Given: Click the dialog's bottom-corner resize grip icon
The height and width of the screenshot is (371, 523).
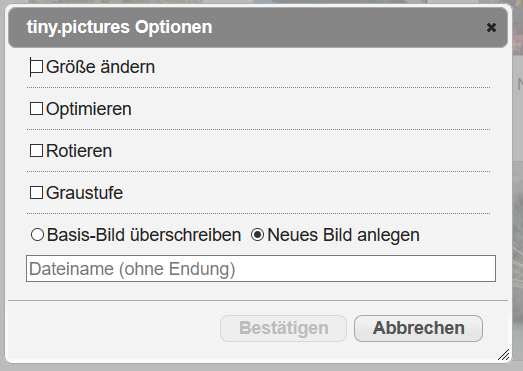Looking at the screenshot, I should pyautogui.click(x=504, y=355).
